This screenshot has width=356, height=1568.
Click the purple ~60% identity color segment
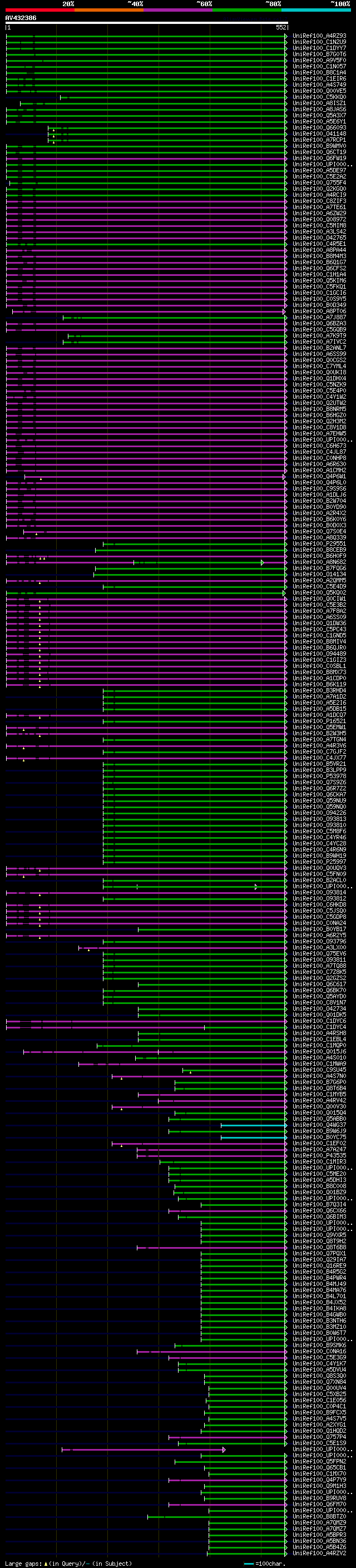pyautogui.click(x=177, y=10)
